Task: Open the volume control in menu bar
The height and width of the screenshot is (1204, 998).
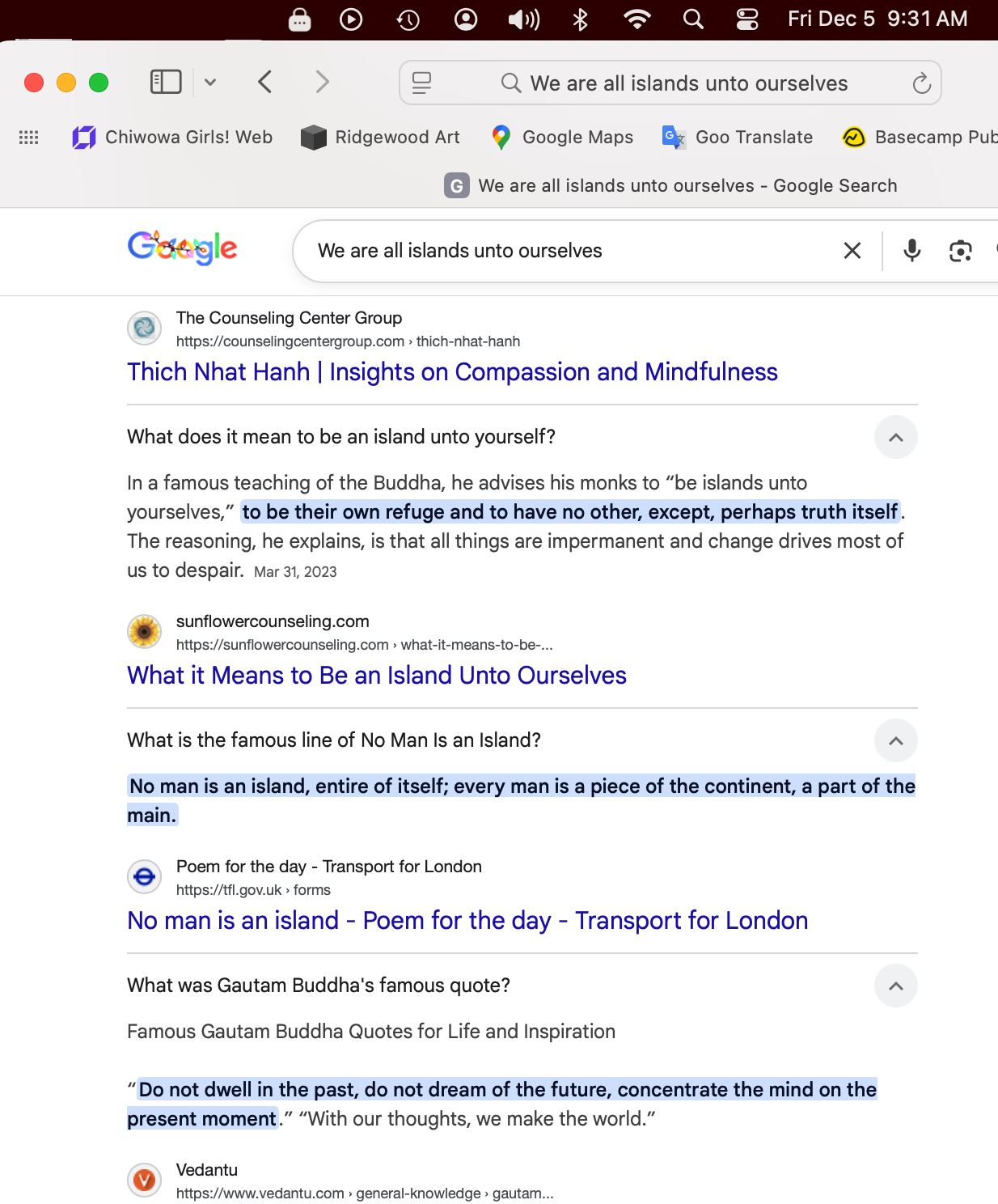Action: pyautogui.click(x=523, y=19)
